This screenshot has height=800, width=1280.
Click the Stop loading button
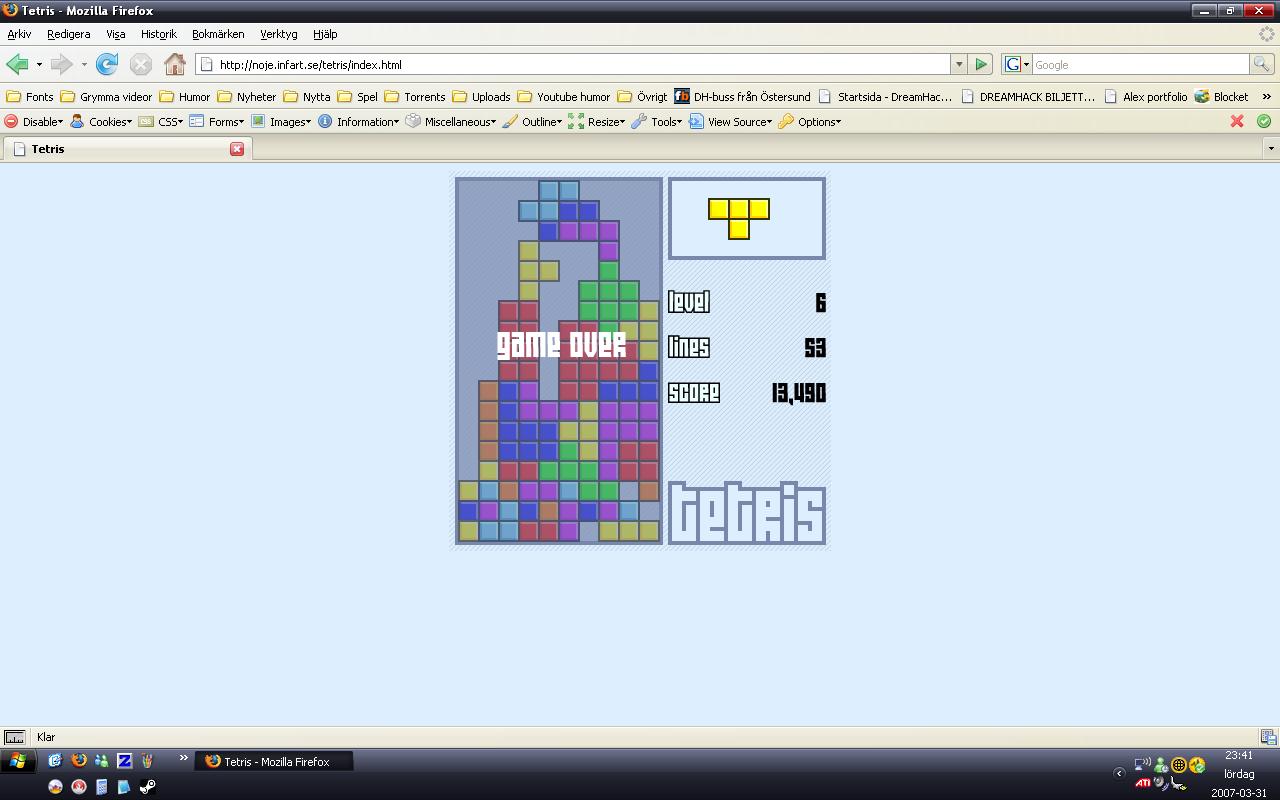pyautogui.click(x=141, y=64)
